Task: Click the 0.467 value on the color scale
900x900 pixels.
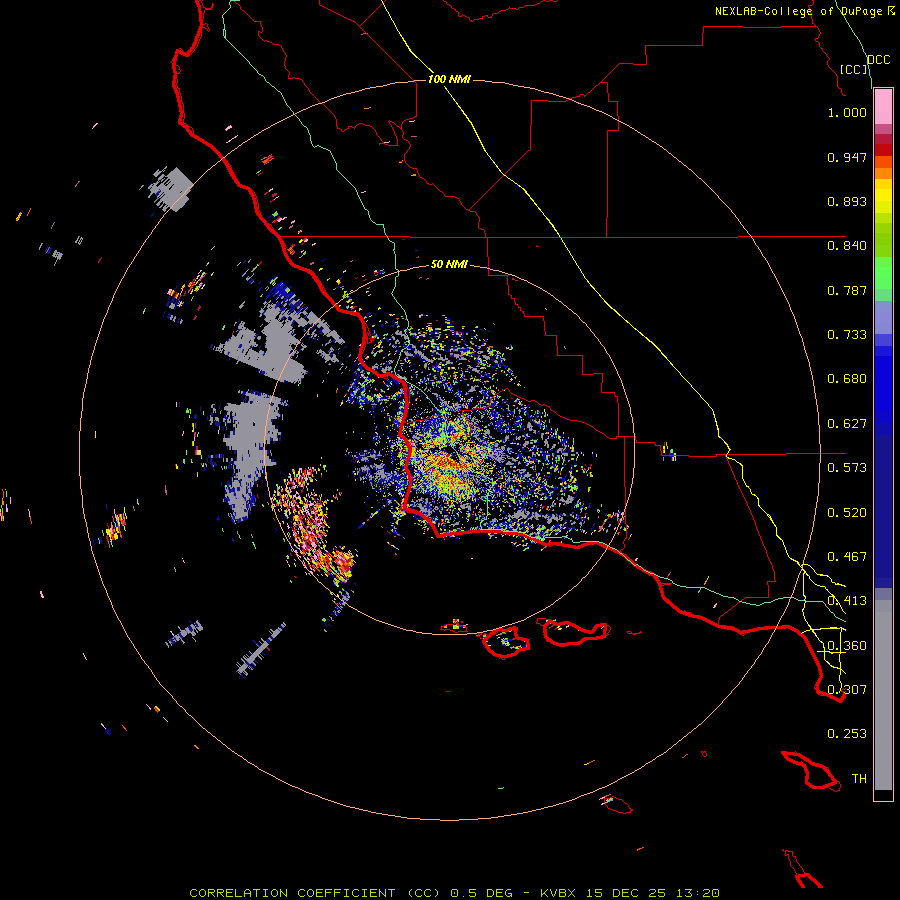Action: click(847, 557)
